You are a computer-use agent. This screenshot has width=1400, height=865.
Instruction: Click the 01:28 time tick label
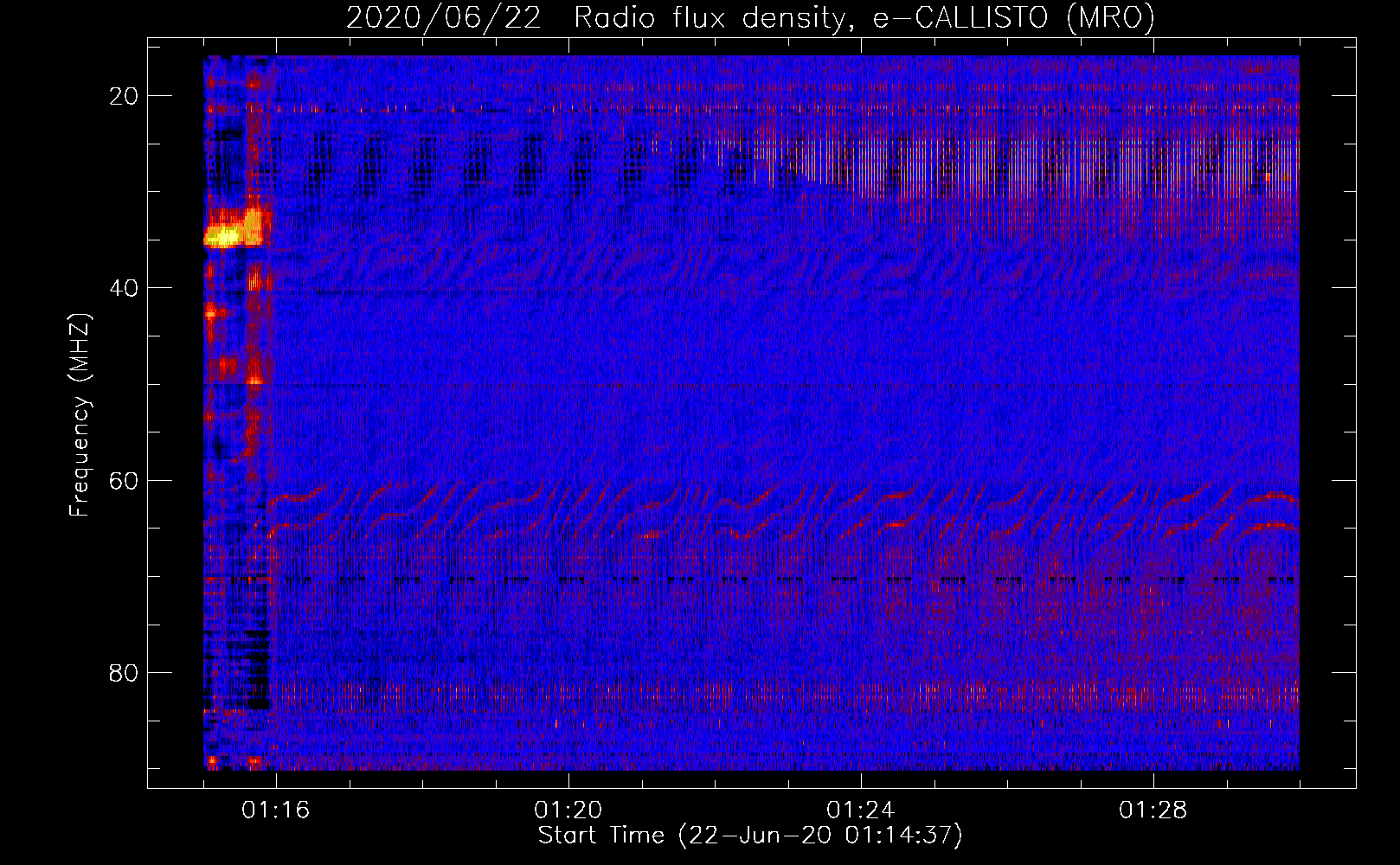(x=1153, y=811)
